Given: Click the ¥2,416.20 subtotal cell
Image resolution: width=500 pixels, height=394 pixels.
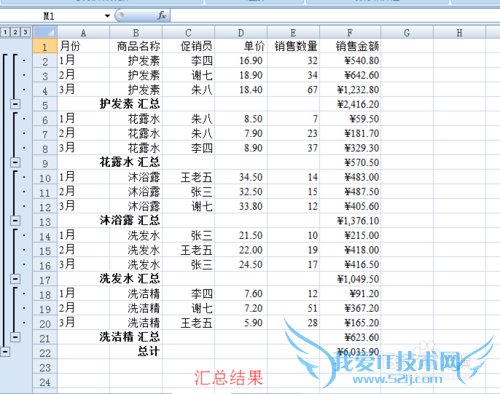Looking at the screenshot, I should point(350,104).
